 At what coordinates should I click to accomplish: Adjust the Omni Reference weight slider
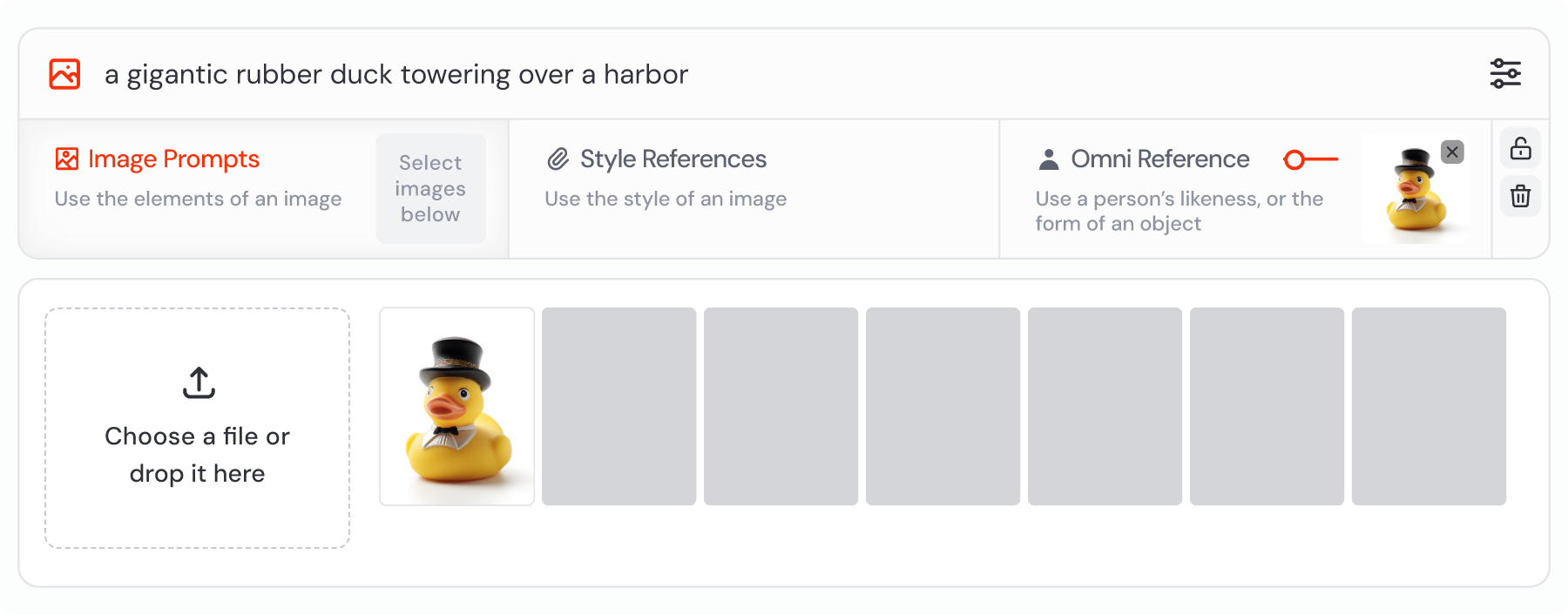coord(1311,159)
